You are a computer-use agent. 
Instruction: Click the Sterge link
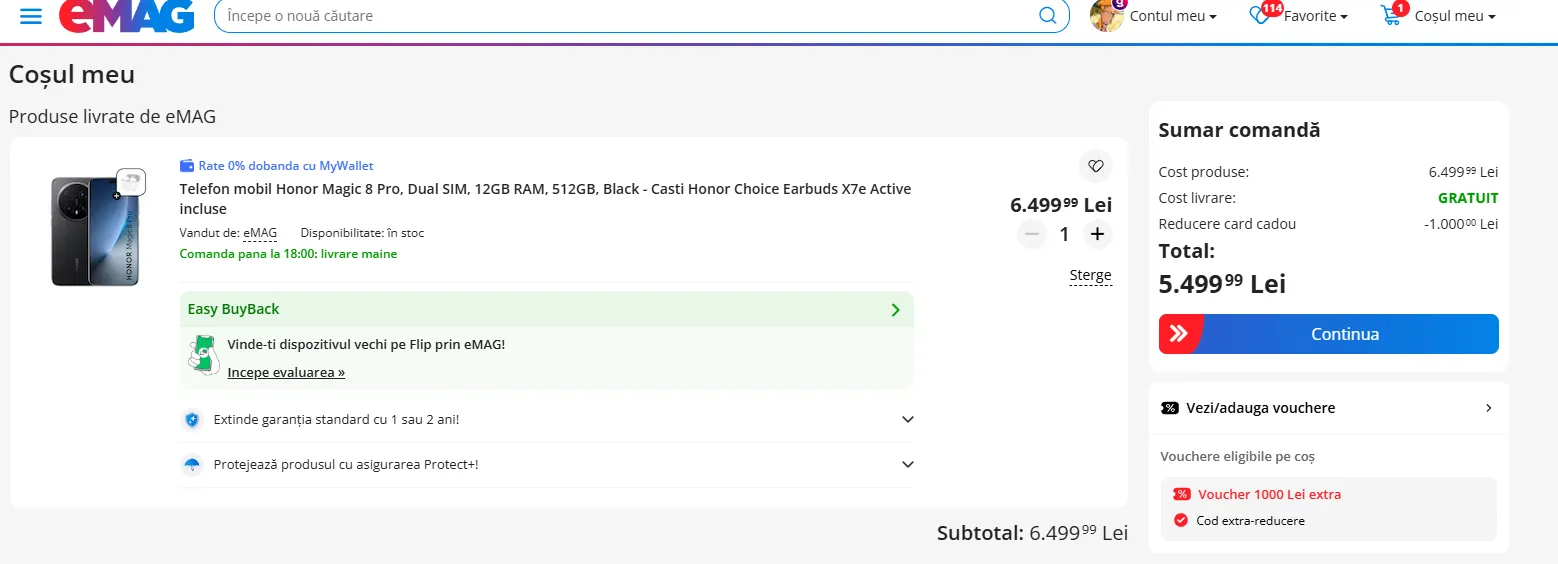pyautogui.click(x=1090, y=276)
